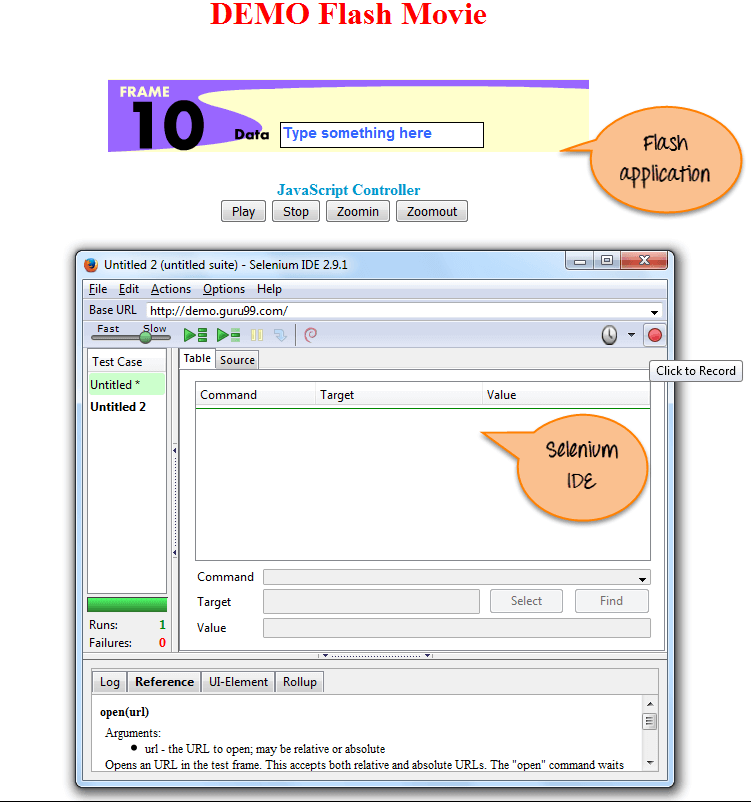Viewport: 751px width, 802px height.
Task: Click the Fast/Slow speed slider
Action: (x=146, y=337)
